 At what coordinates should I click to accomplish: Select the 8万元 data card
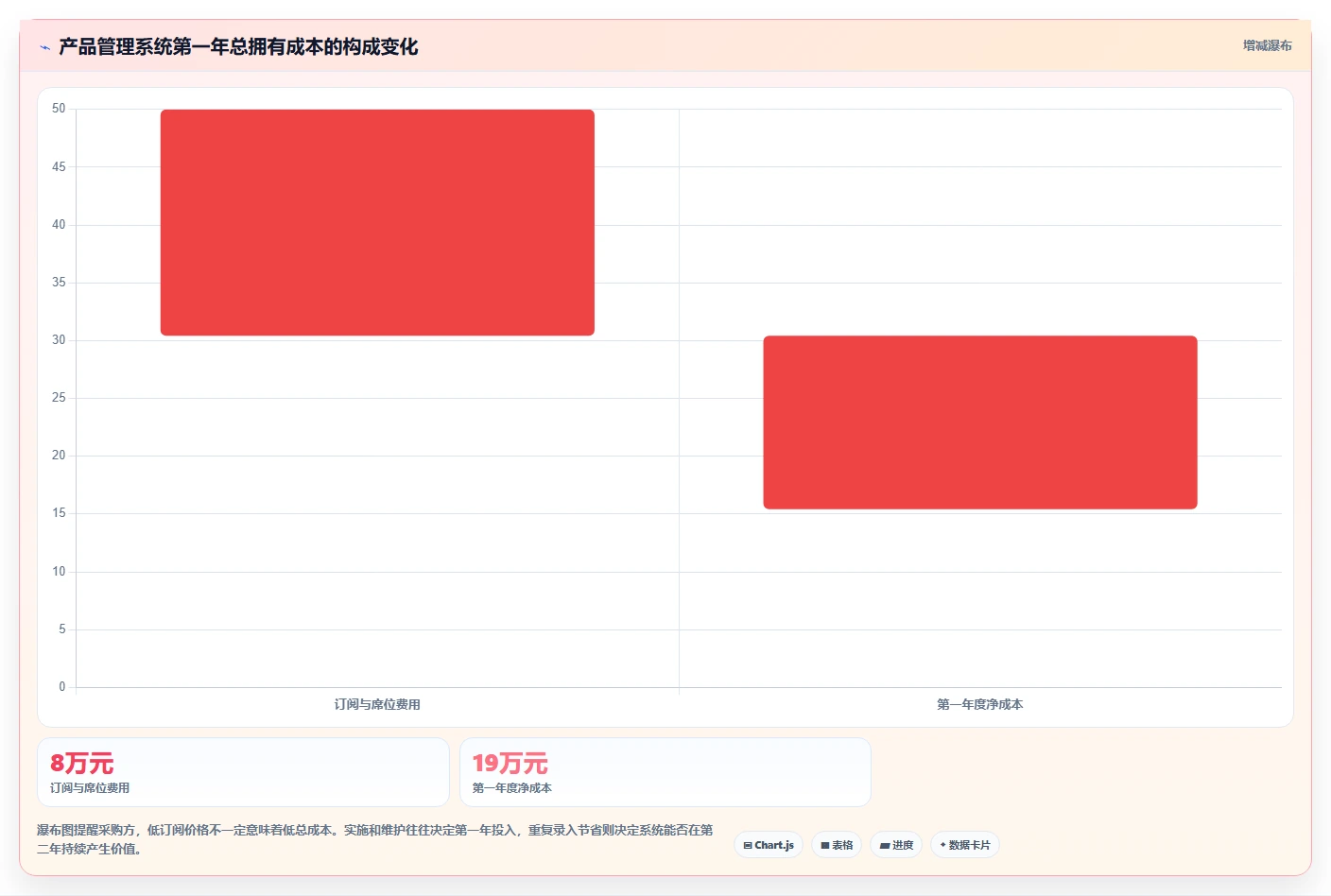(x=243, y=772)
